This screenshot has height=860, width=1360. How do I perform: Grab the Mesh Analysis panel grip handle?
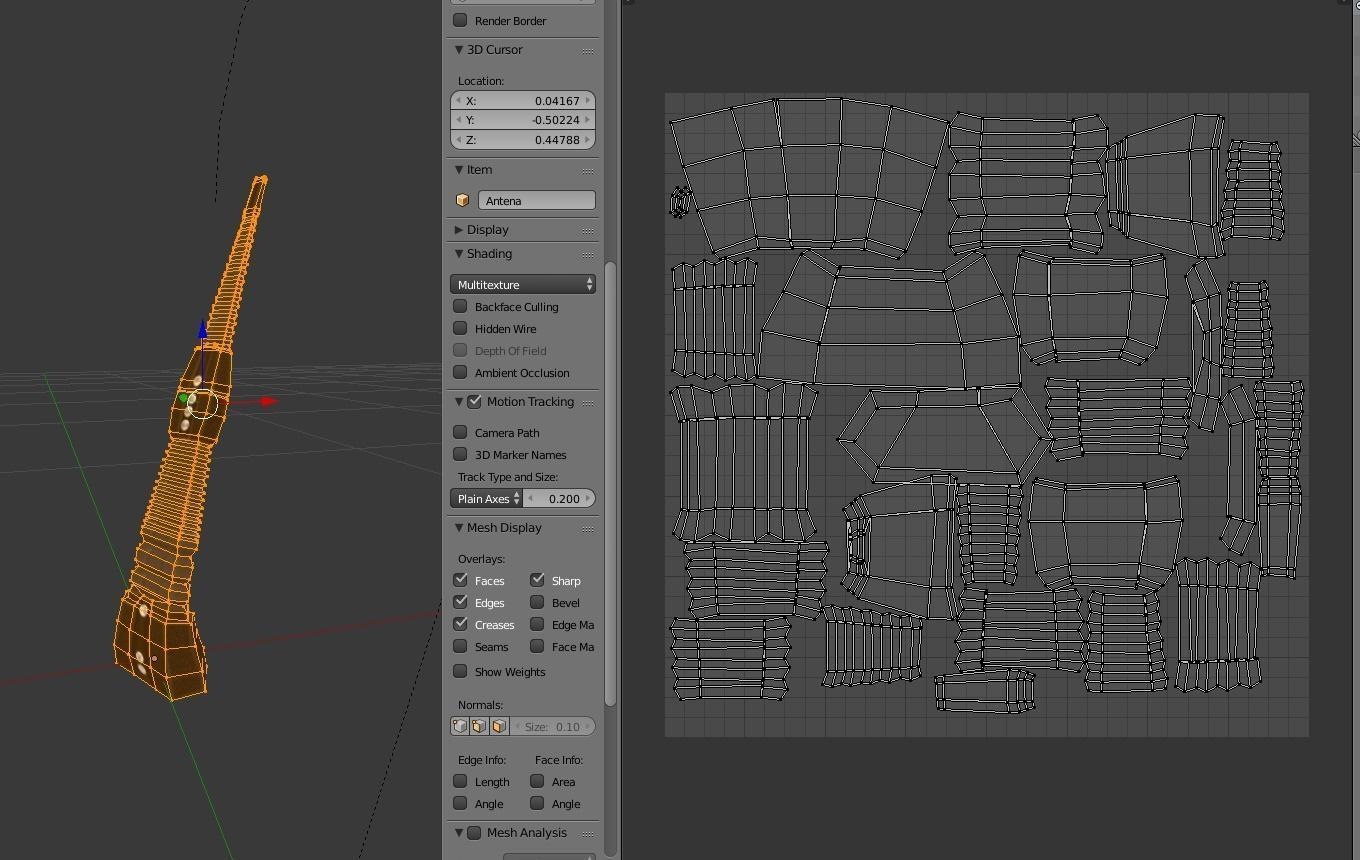pyautogui.click(x=588, y=833)
